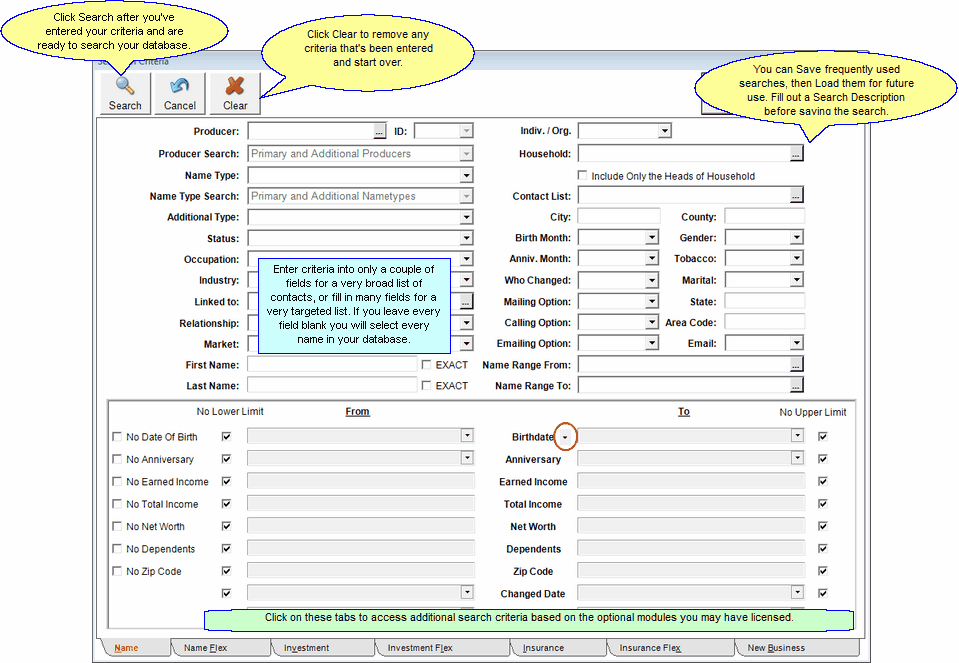This screenshot has width=959, height=663.
Task: Toggle EXACT matching for First Name
Action: [425, 364]
